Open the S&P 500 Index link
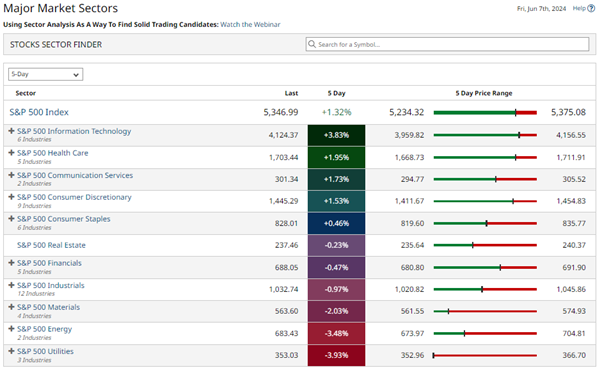The image size is (602, 368). (39, 112)
